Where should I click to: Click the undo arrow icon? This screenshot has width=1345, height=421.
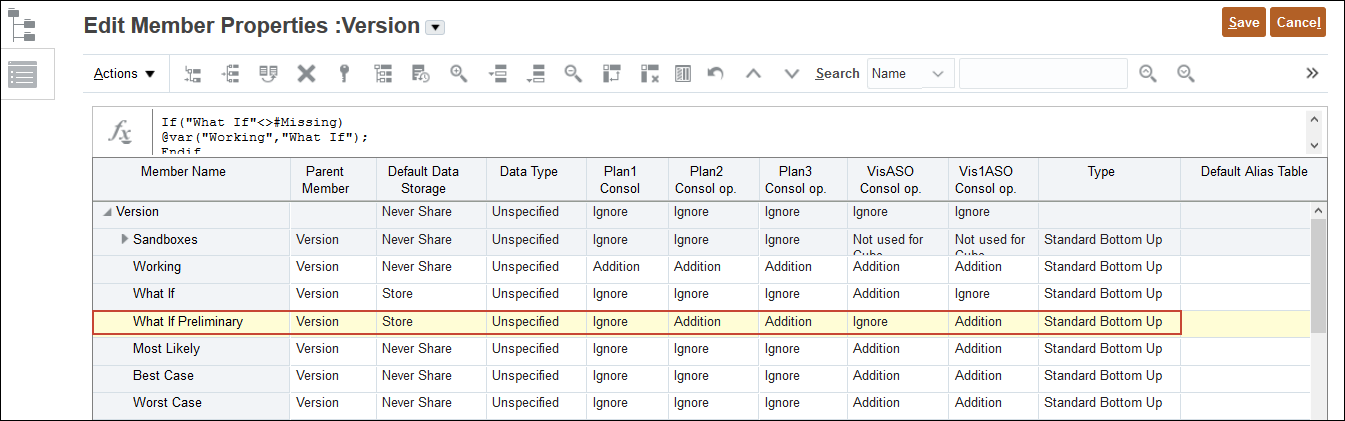(715, 73)
